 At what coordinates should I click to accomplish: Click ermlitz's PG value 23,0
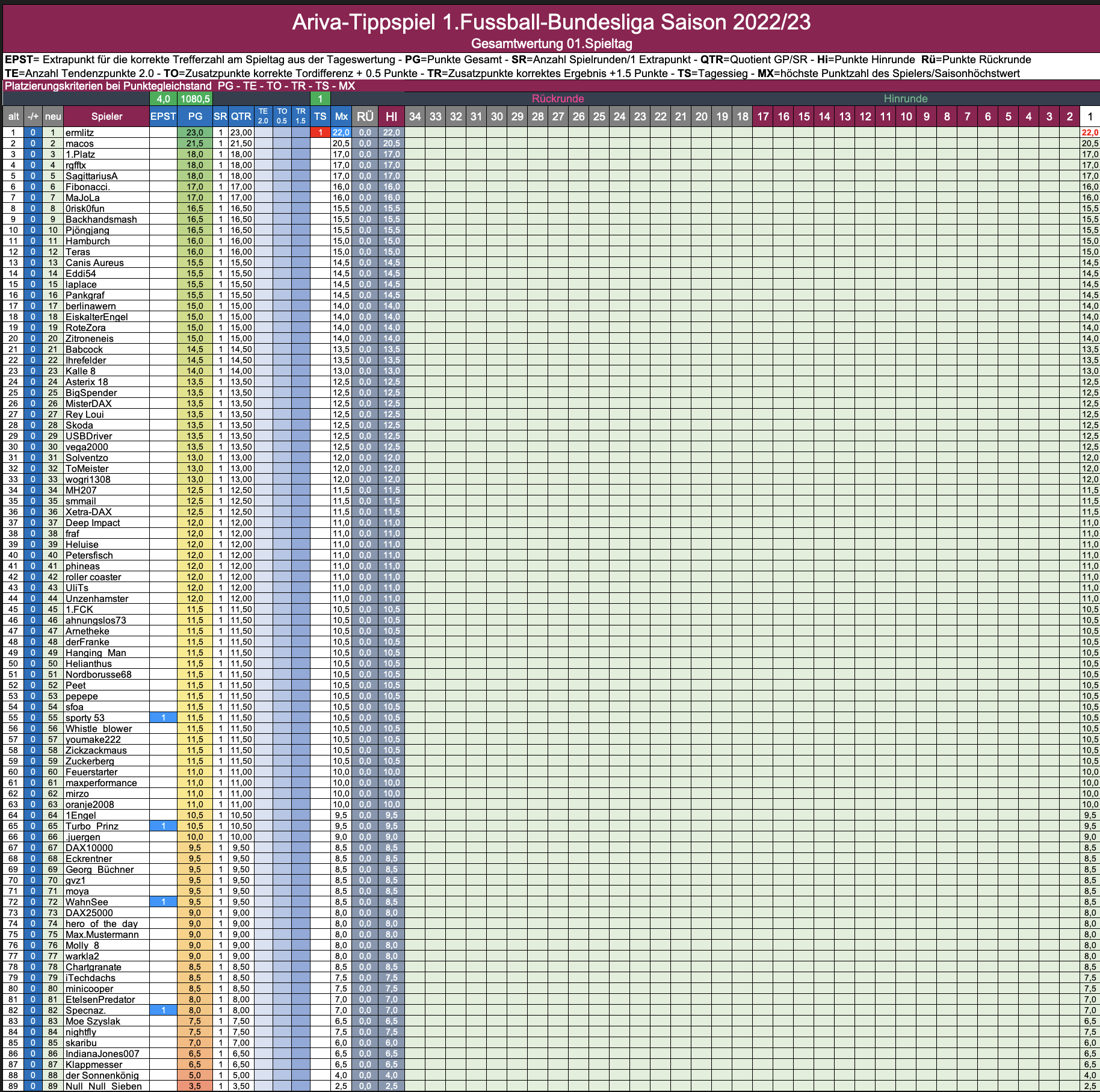(x=195, y=132)
